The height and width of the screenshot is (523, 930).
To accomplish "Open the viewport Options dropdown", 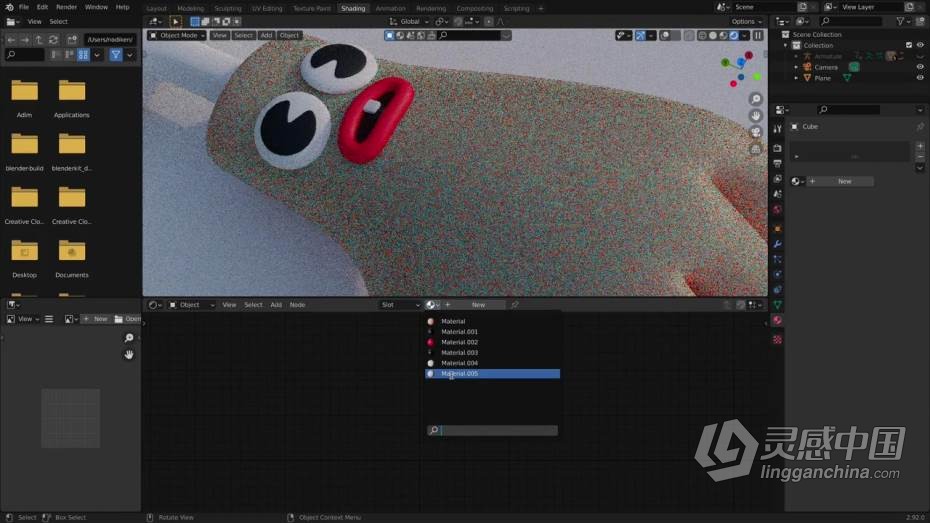I will coord(746,21).
